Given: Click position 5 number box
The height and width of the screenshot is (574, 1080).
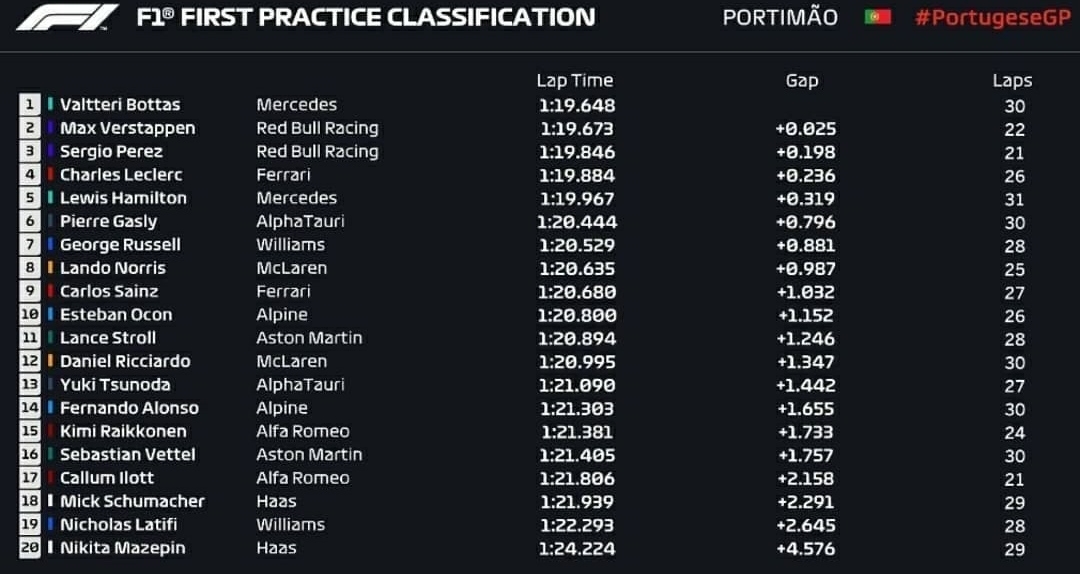Looking at the screenshot, I should pos(29,198).
